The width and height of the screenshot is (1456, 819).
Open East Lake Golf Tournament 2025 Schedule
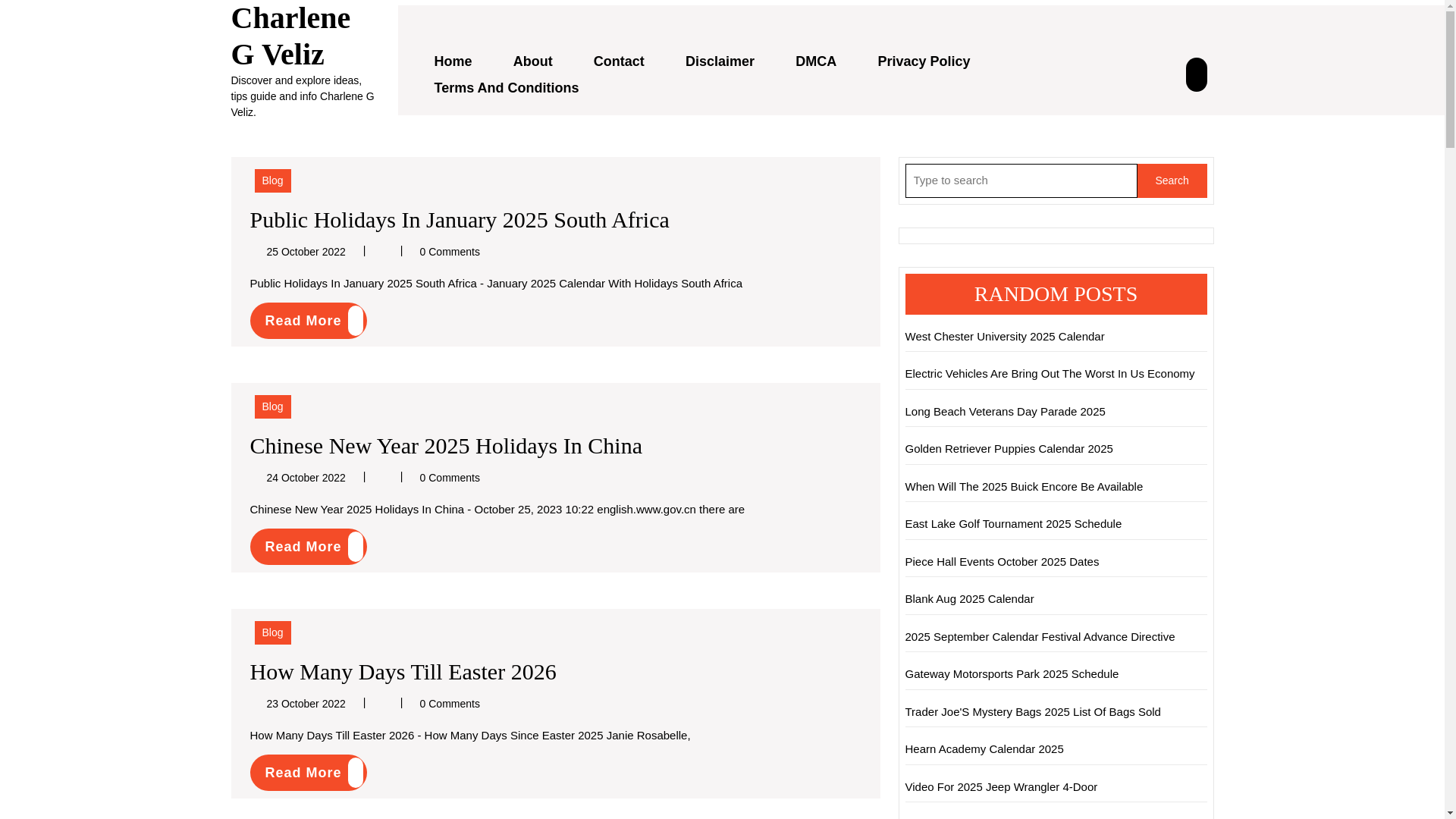[1013, 524]
